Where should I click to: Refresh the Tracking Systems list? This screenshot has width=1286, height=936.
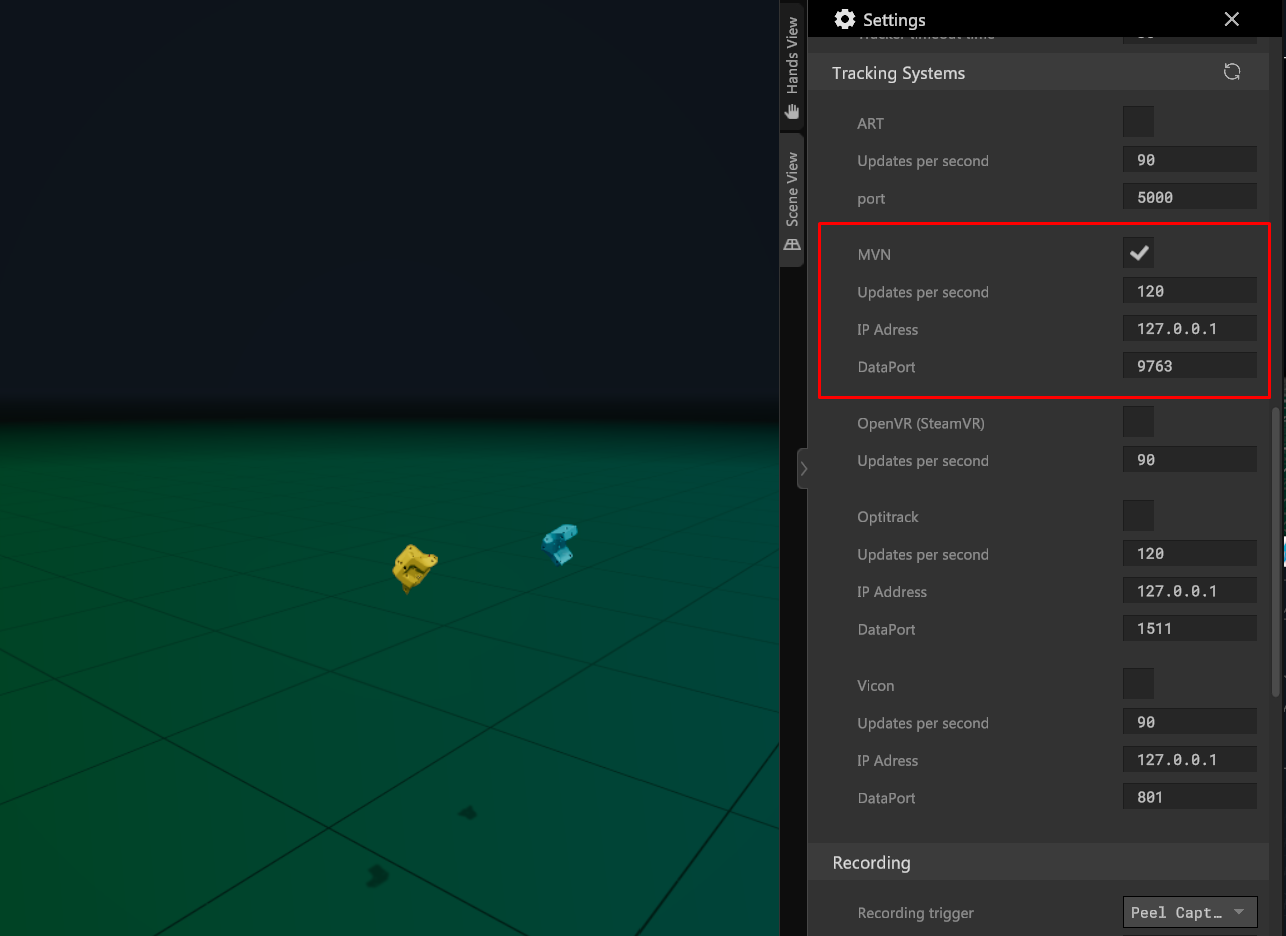tap(1232, 72)
